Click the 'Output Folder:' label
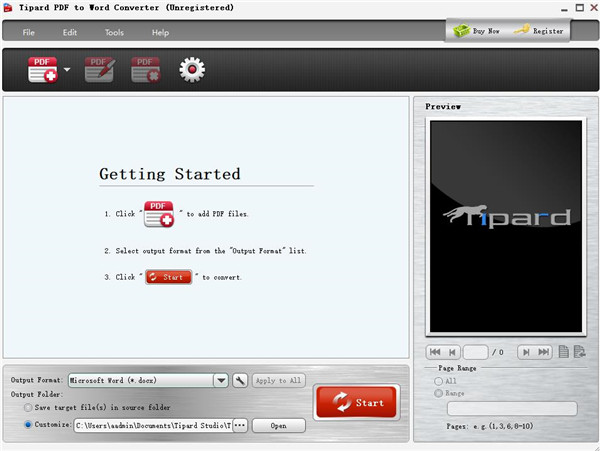Viewport: 600px width, 451px height. click(37, 394)
